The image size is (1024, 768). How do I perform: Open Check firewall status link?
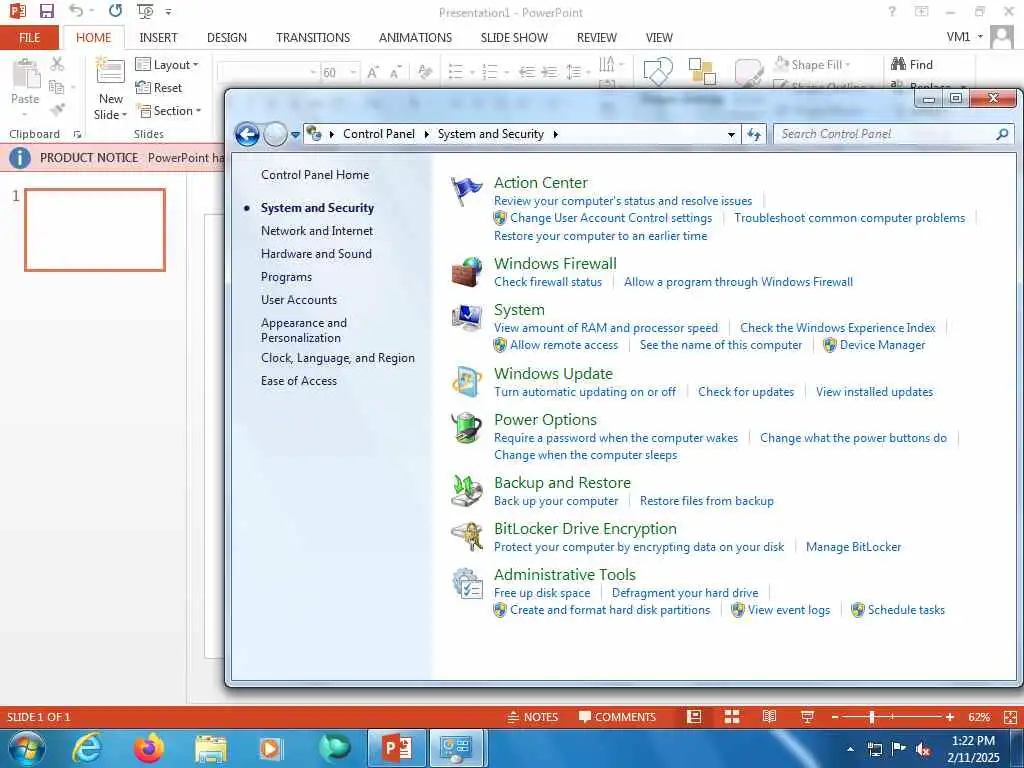pos(548,282)
